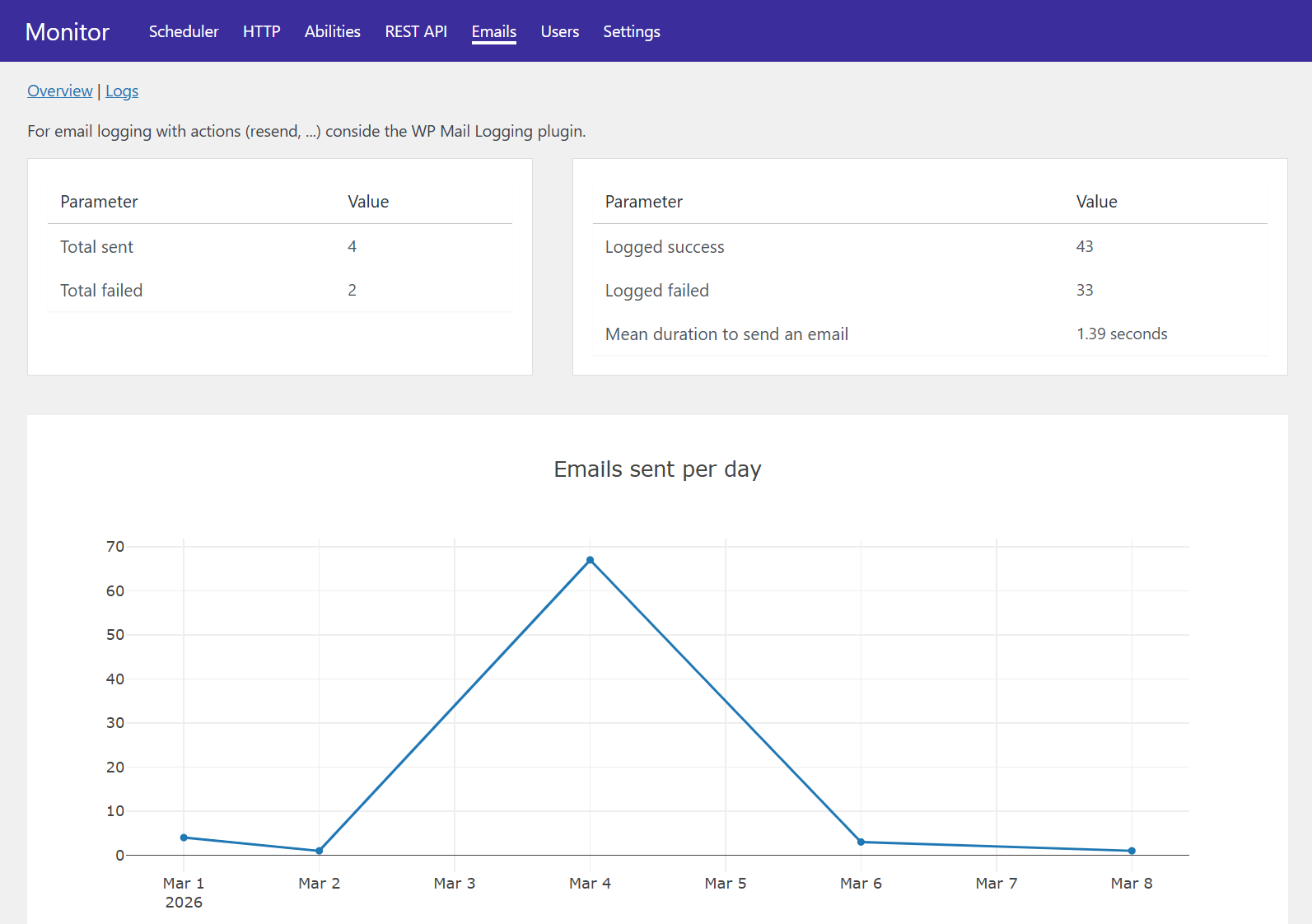
Task: Click the Monitor title in header
Action: tap(68, 31)
